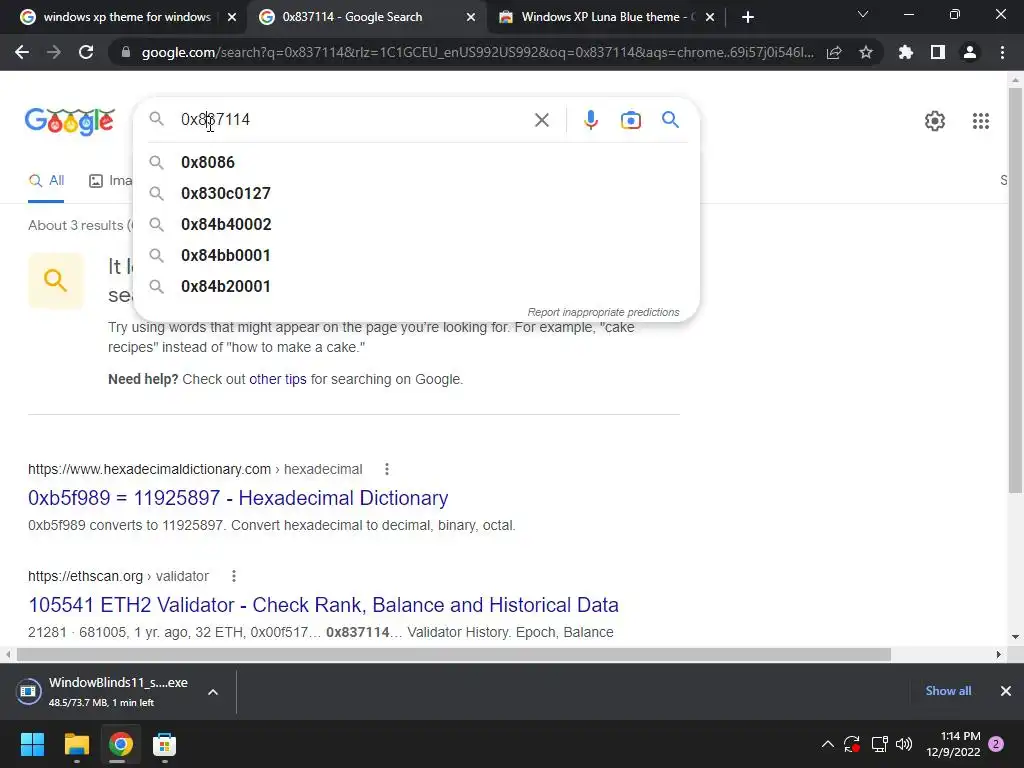The width and height of the screenshot is (1024, 768).
Task: Open the tab search chevron
Action: coord(863,14)
